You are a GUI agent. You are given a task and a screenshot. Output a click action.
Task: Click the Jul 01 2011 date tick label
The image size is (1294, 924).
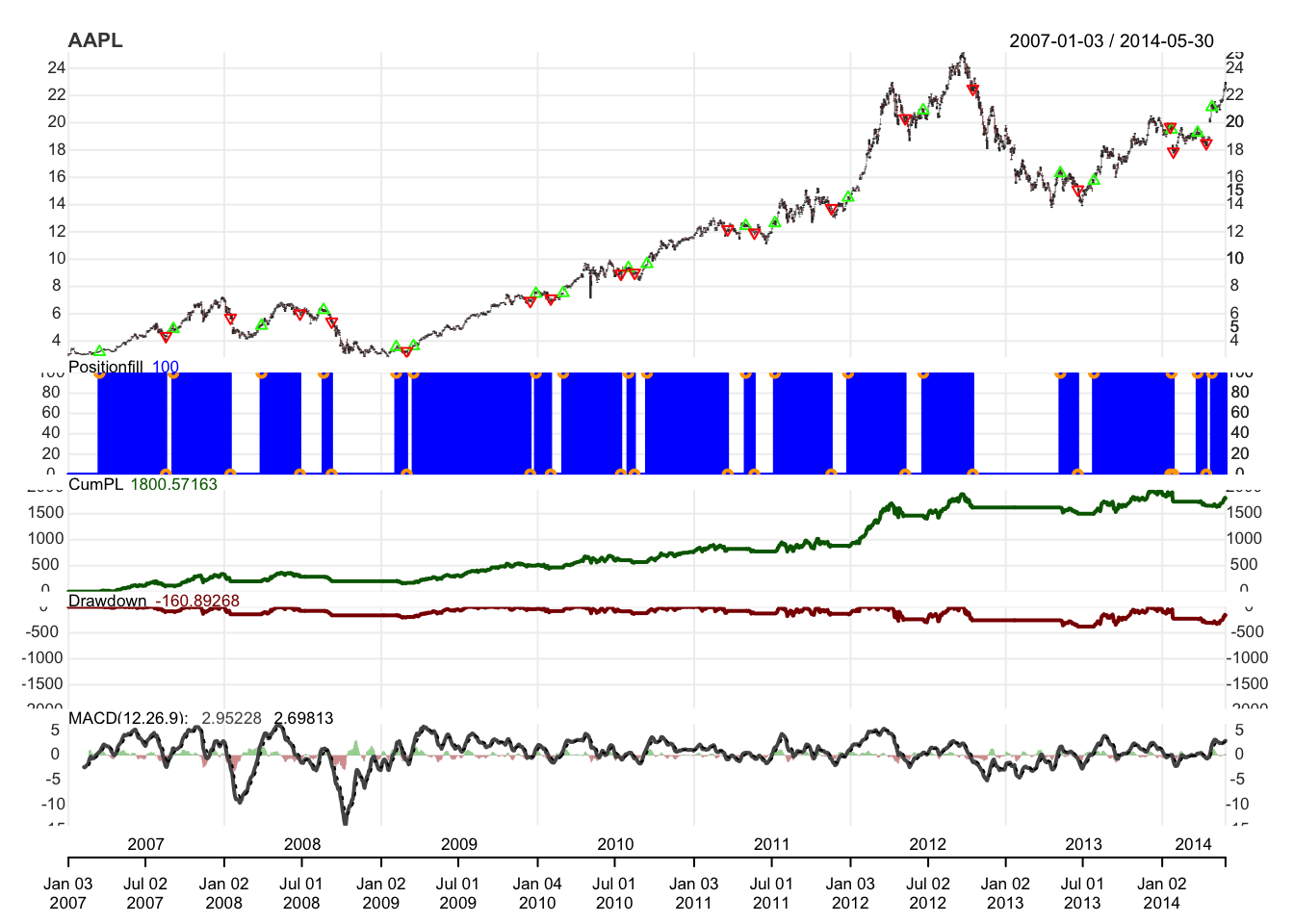[x=771, y=893]
